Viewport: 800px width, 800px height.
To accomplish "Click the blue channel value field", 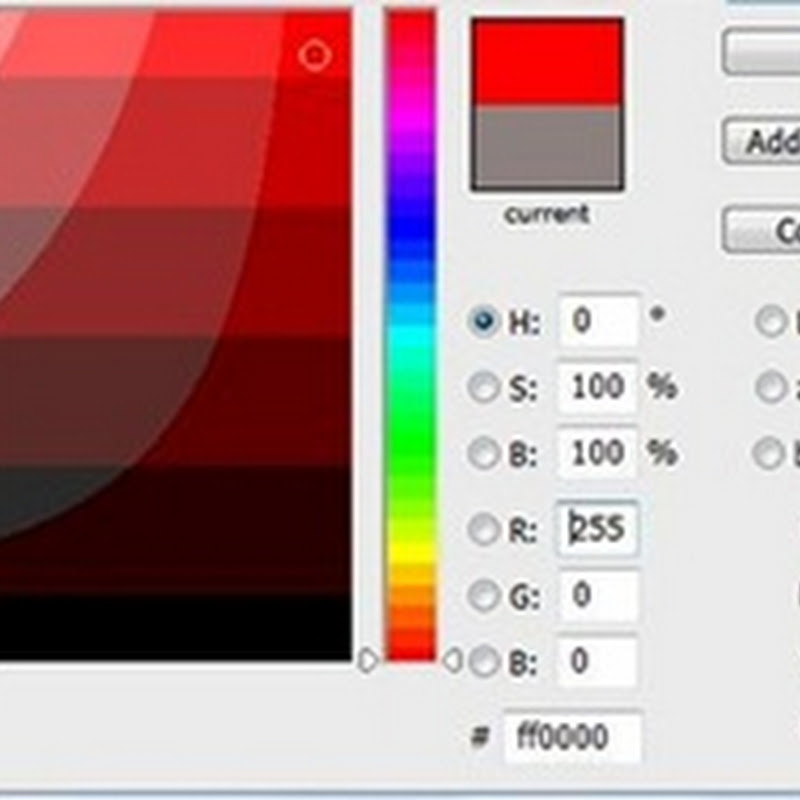I will click(x=598, y=661).
